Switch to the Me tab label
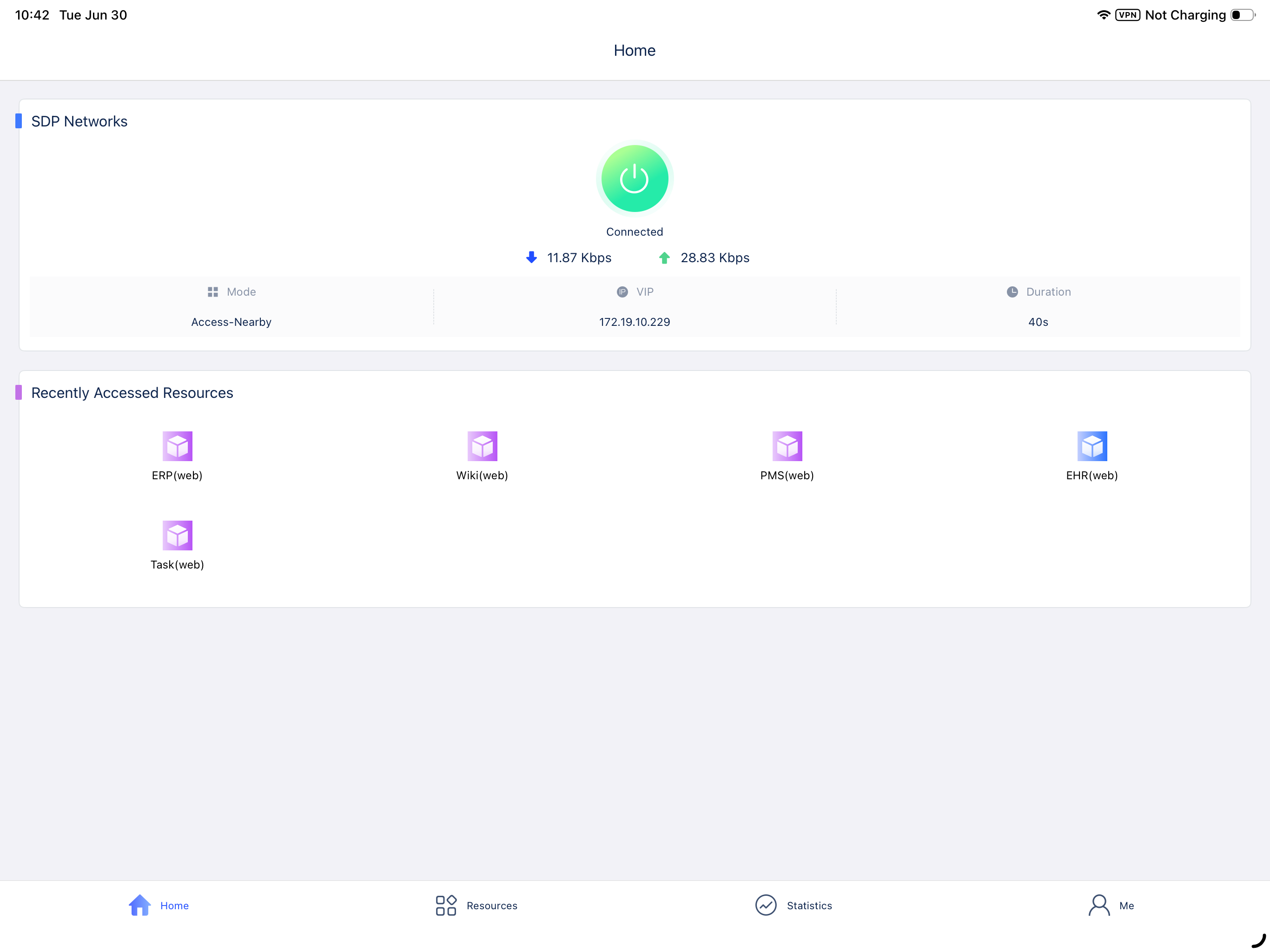The width and height of the screenshot is (1270, 952). click(1126, 906)
